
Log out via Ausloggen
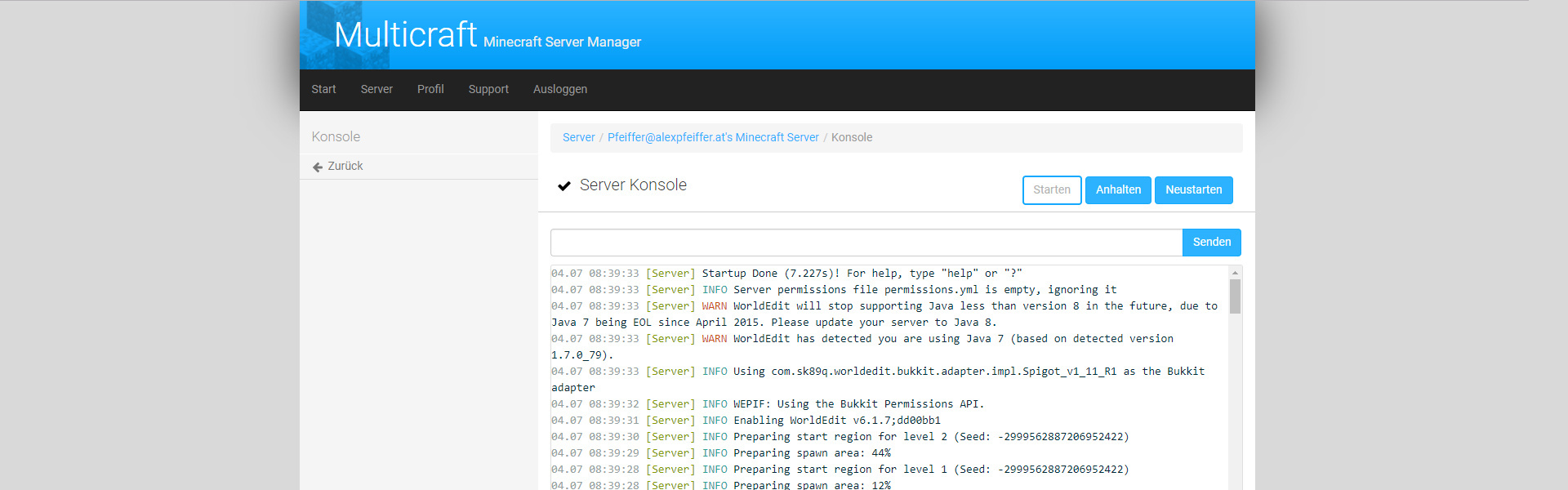560,89
